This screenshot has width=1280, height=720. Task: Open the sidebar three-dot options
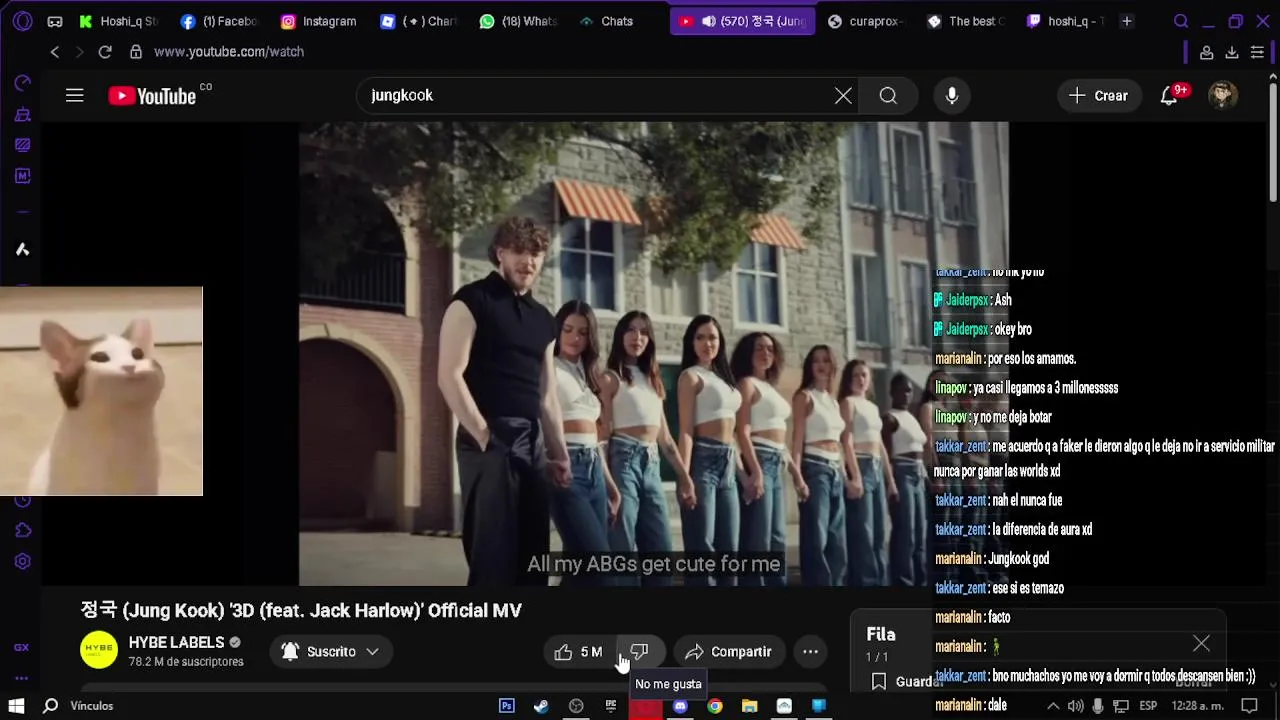click(22, 678)
